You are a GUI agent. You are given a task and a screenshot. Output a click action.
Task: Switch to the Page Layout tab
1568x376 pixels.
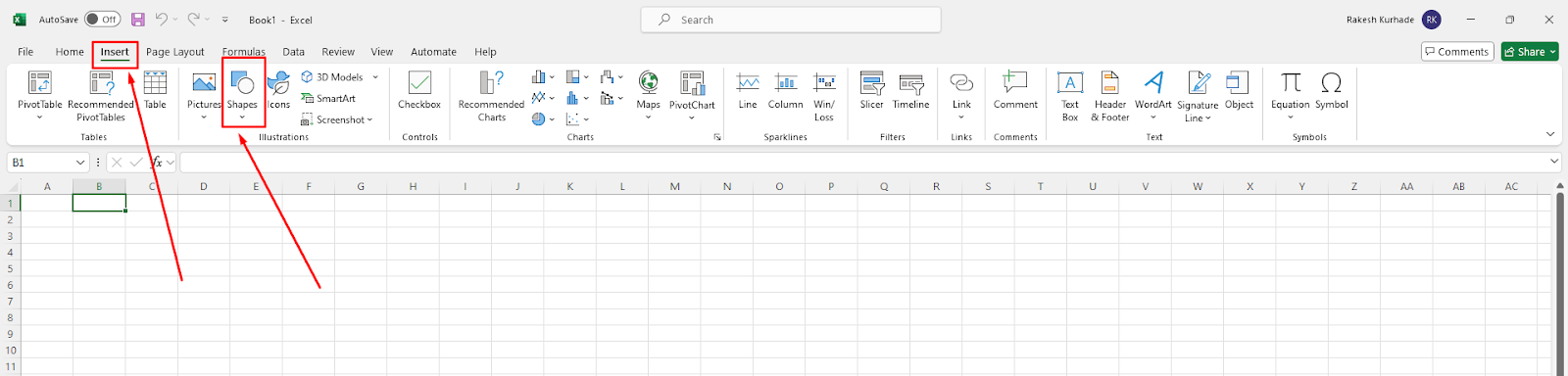point(175,52)
